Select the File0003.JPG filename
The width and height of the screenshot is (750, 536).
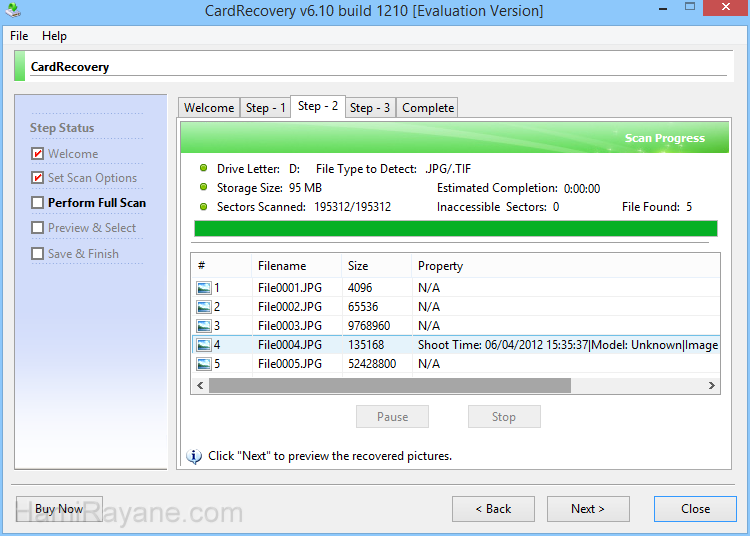pos(290,326)
